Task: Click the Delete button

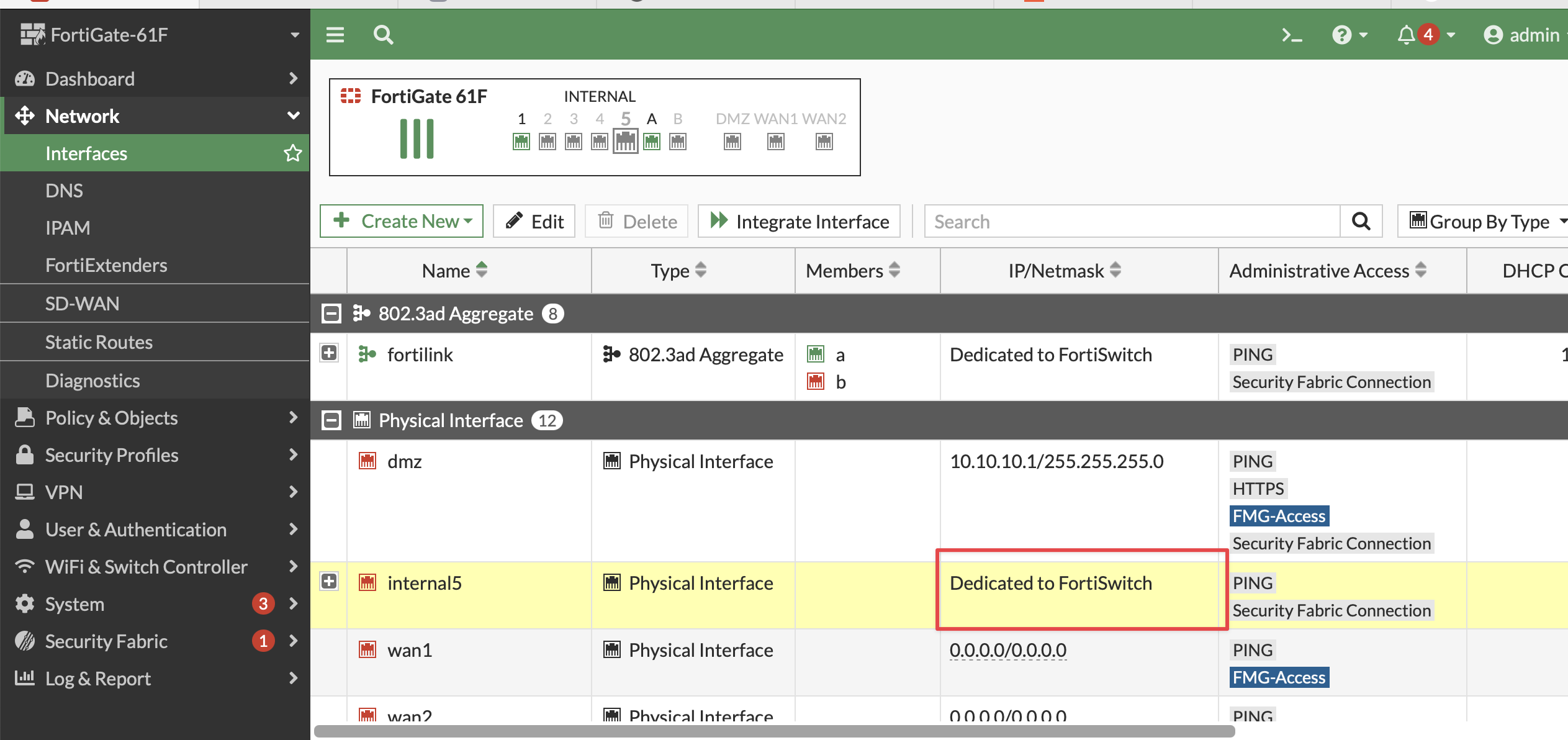Action: 636,221
